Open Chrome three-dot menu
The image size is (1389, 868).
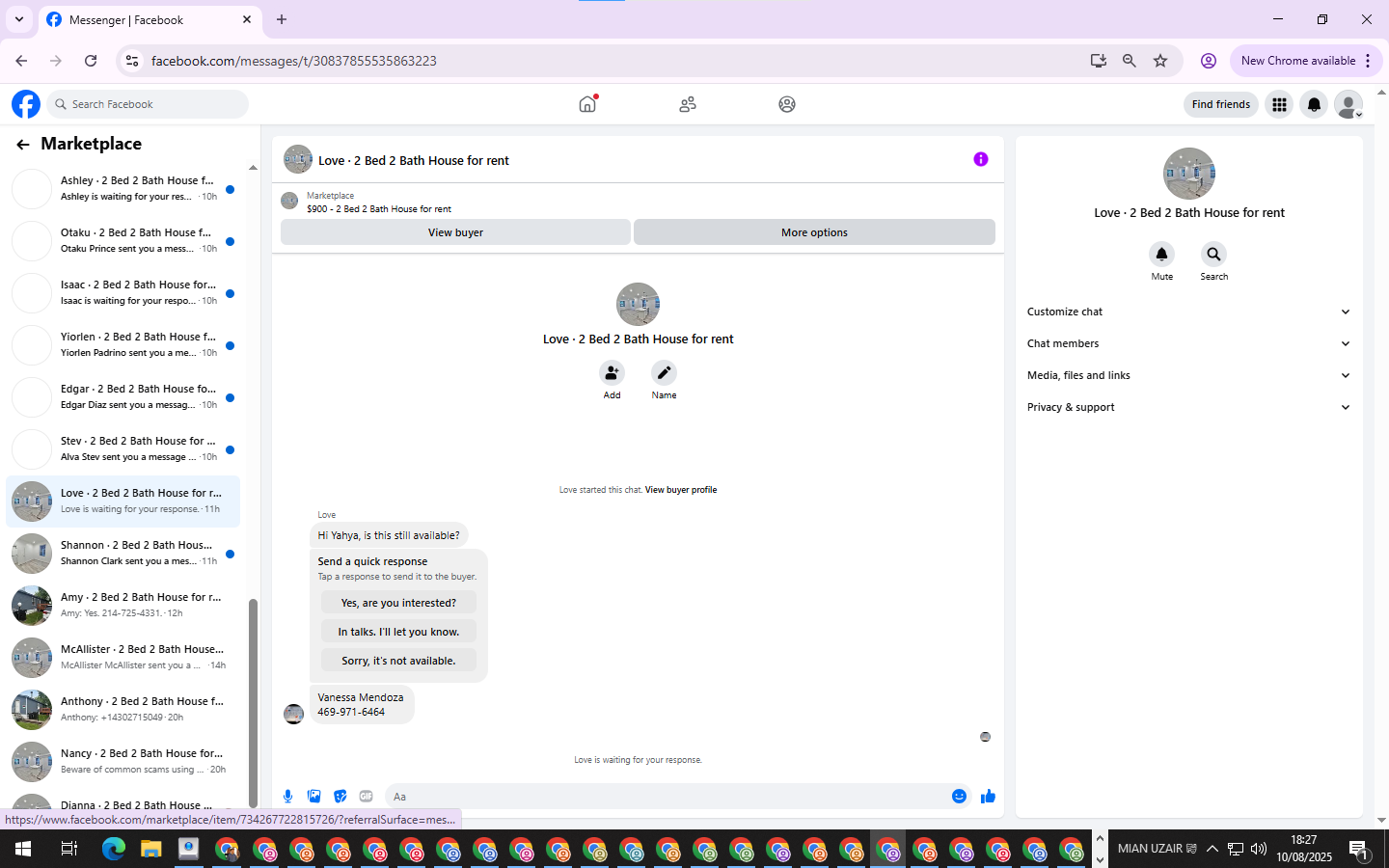click(x=1368, y=61)
